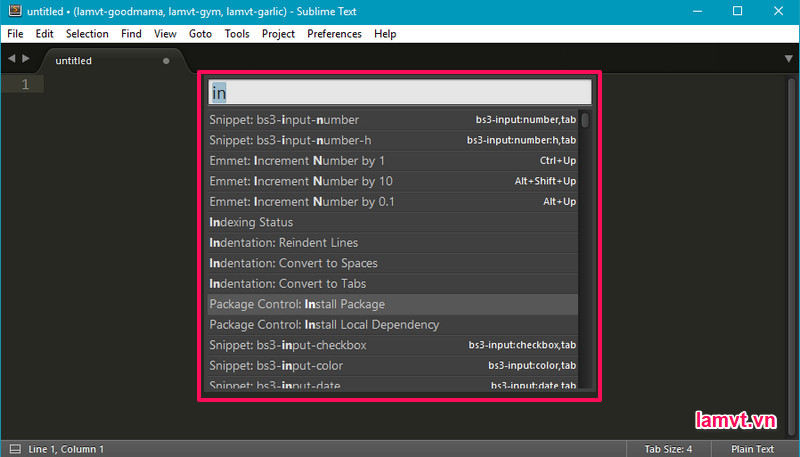Click the unsaved dot on untitled tab
The height and width of the screenshot is (457, 800).
click(166, 61)
